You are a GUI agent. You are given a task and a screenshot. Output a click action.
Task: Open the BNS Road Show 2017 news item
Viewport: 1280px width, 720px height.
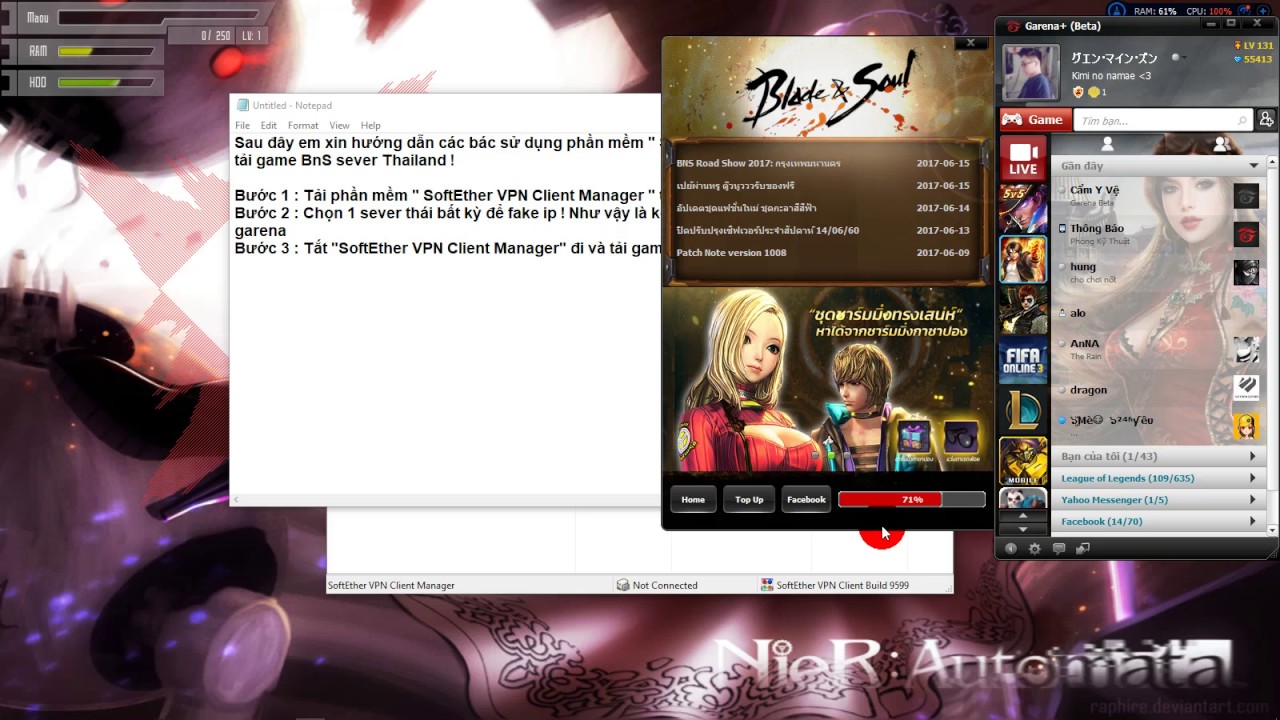[x=823, y=163]
